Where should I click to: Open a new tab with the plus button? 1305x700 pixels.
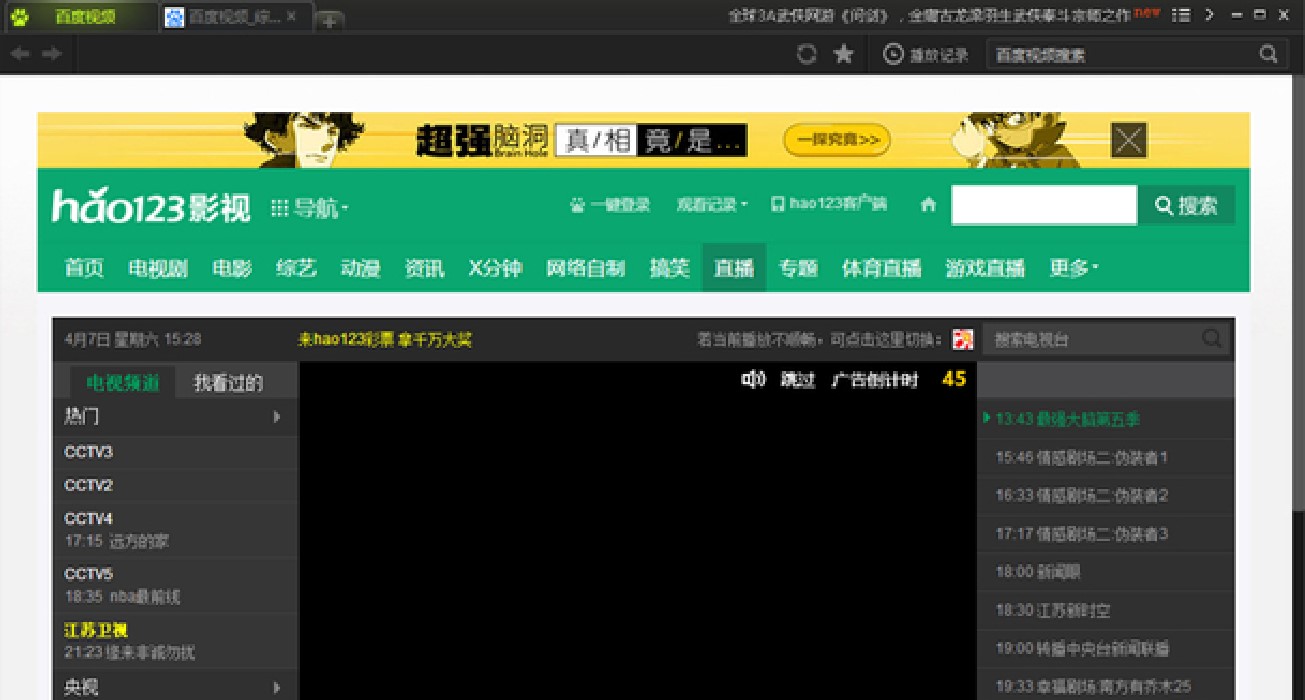pyautogui.click(x=331, y=18)
